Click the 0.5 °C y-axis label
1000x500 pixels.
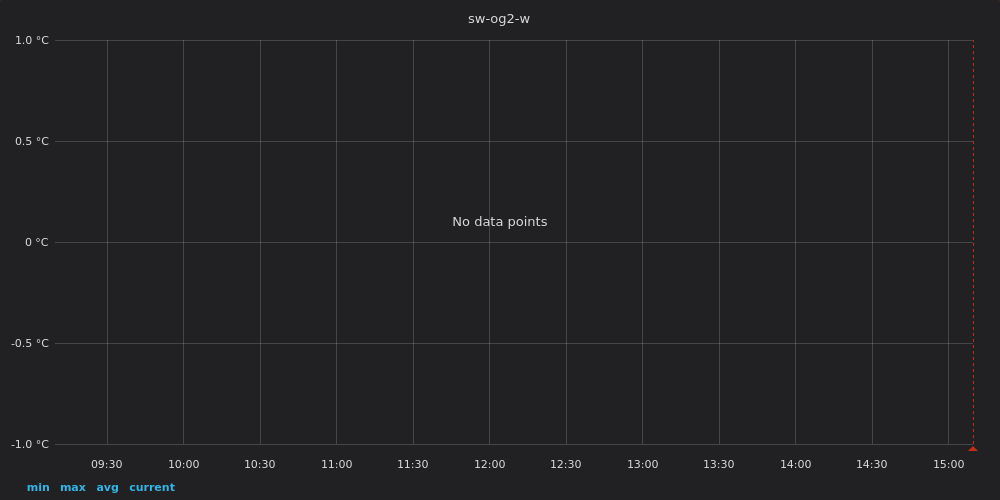(x=32, y=142)
